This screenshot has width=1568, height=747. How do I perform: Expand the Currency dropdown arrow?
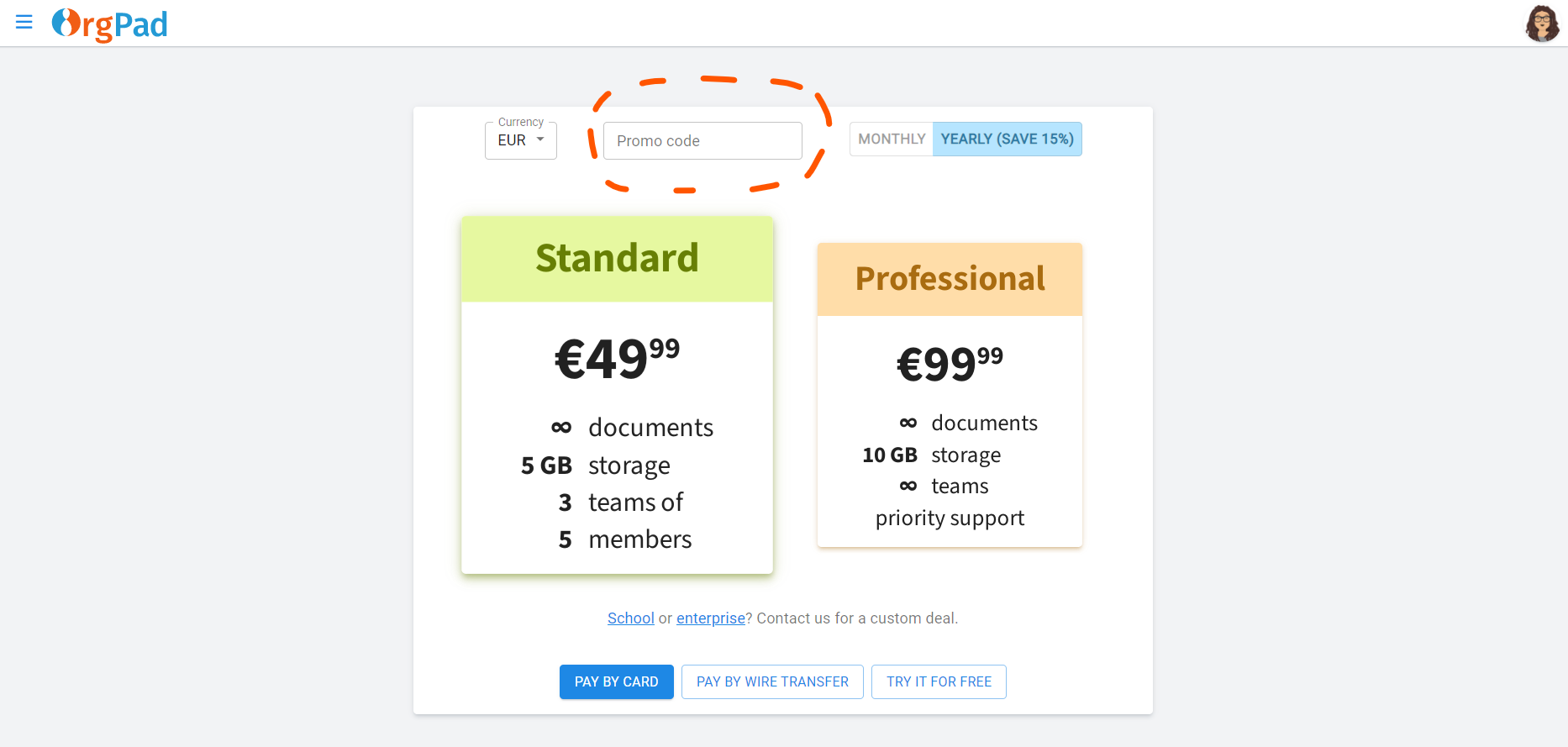tap(540, 139)
